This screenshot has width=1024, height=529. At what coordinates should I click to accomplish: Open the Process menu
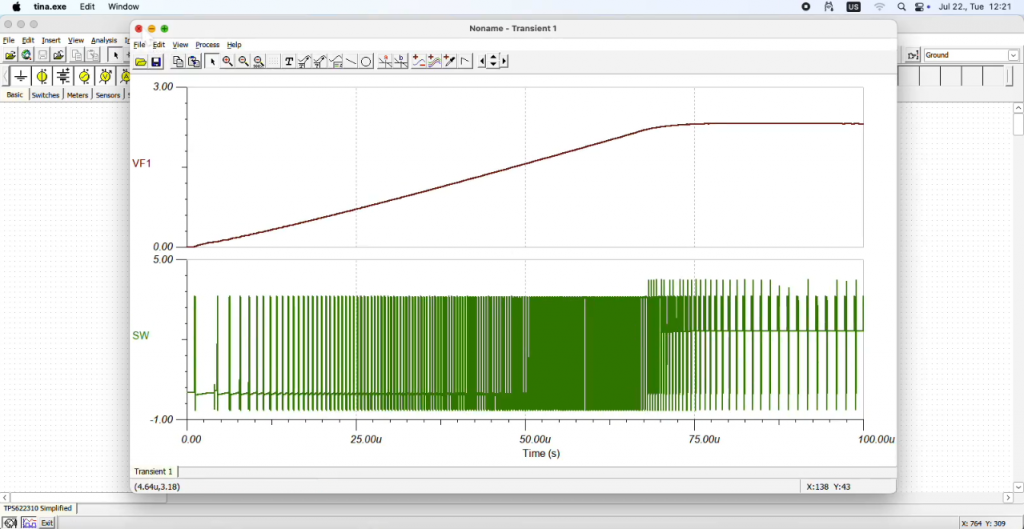[x=208, y=44]
